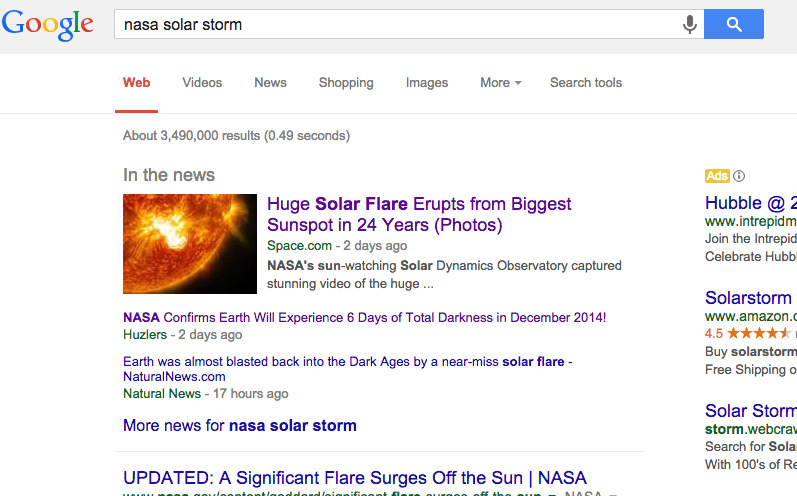Click 'More news for nasa solar storm'

(239, 425)
